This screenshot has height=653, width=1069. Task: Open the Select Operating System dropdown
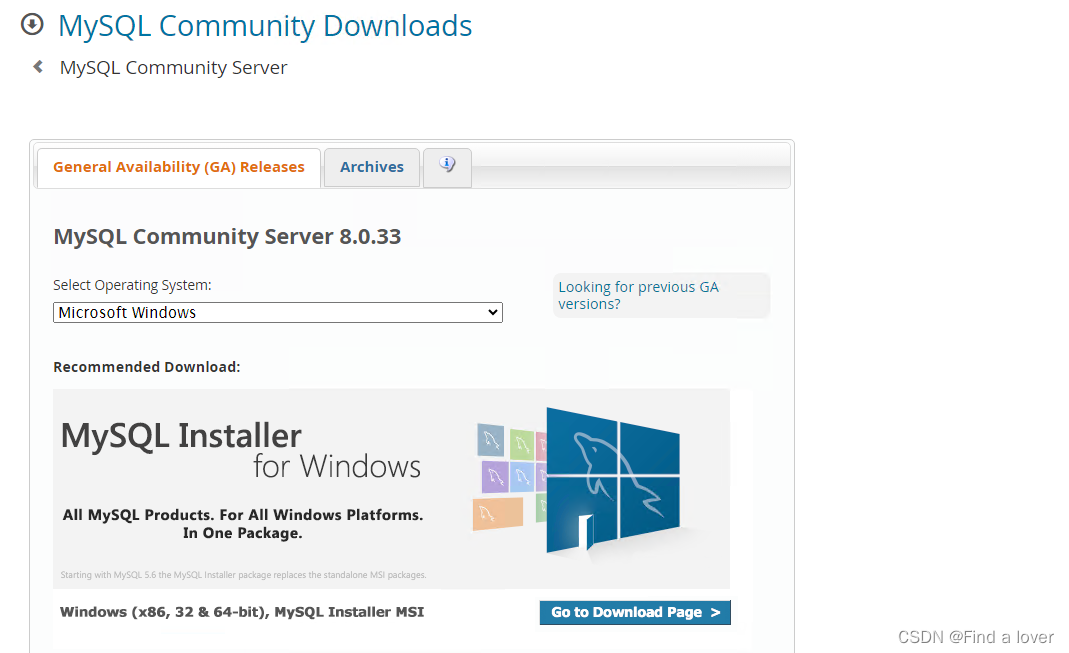(277, 313)
